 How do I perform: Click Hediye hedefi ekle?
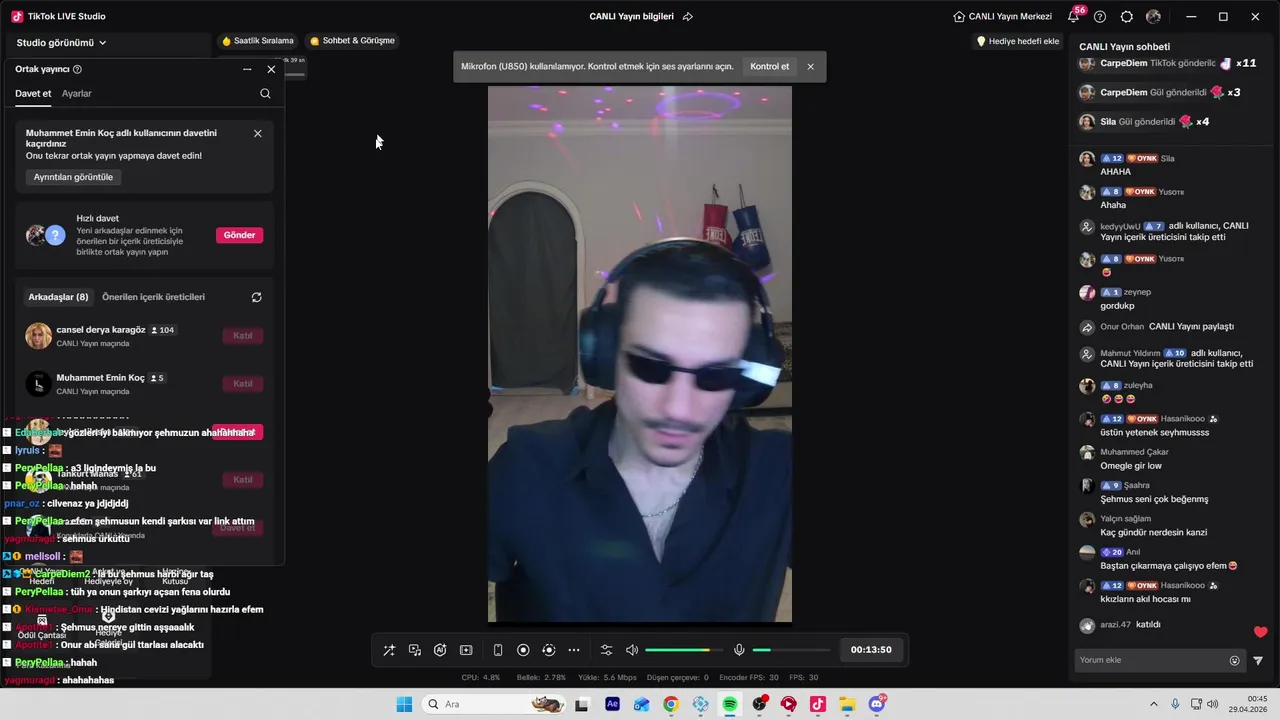[1017, 41]
